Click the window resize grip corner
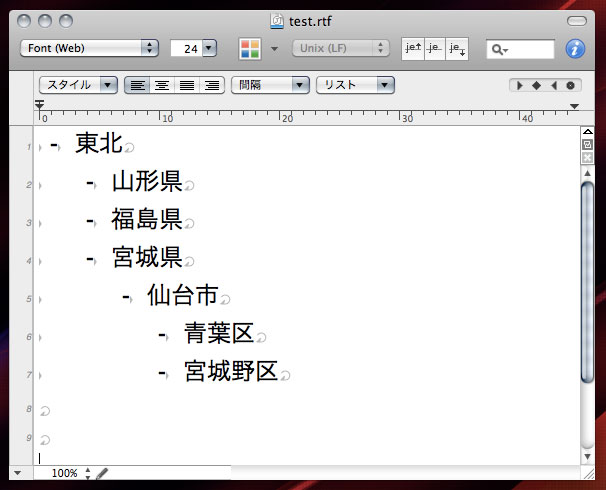The height and width of the screenshot is (490, 606). click(588, 474)
